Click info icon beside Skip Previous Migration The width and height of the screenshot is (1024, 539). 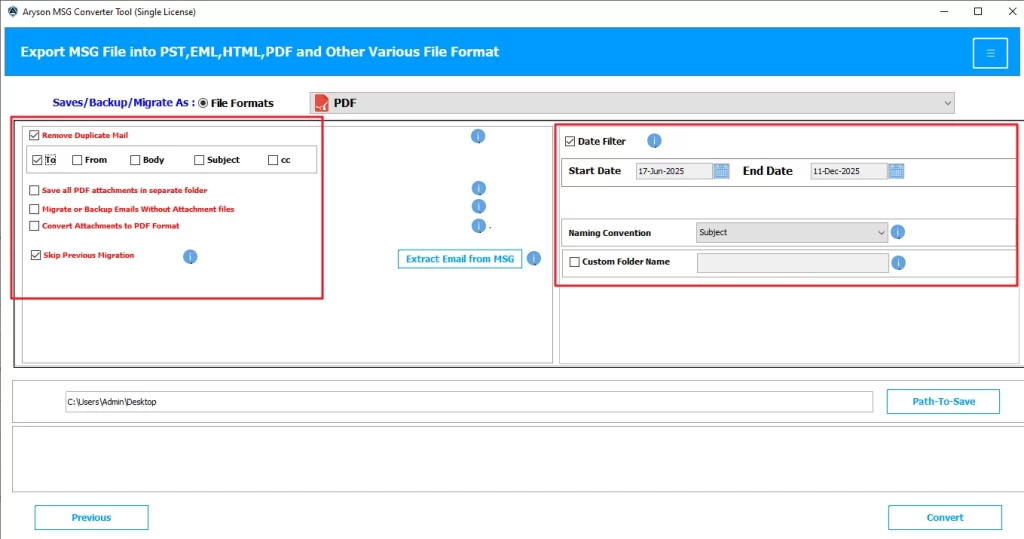pos(190,257)
